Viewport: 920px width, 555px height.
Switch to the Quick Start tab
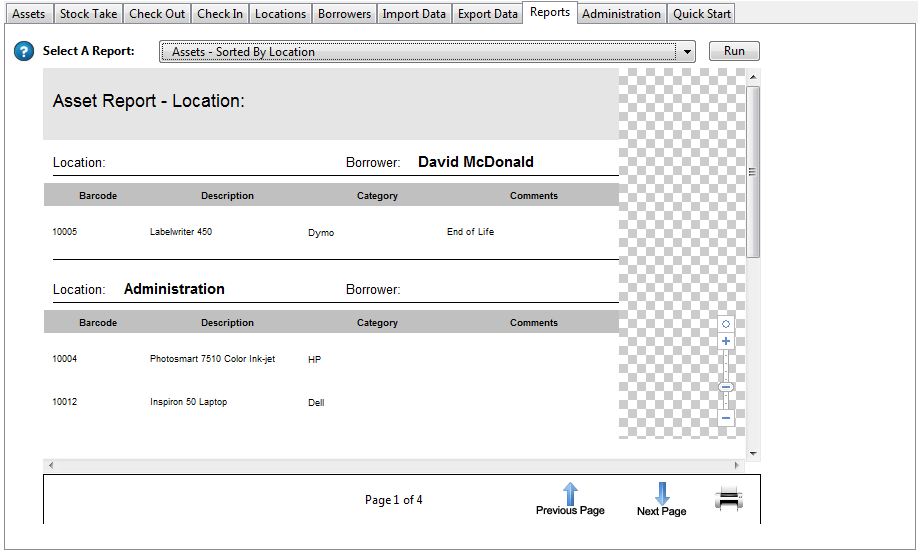(701, 14)
